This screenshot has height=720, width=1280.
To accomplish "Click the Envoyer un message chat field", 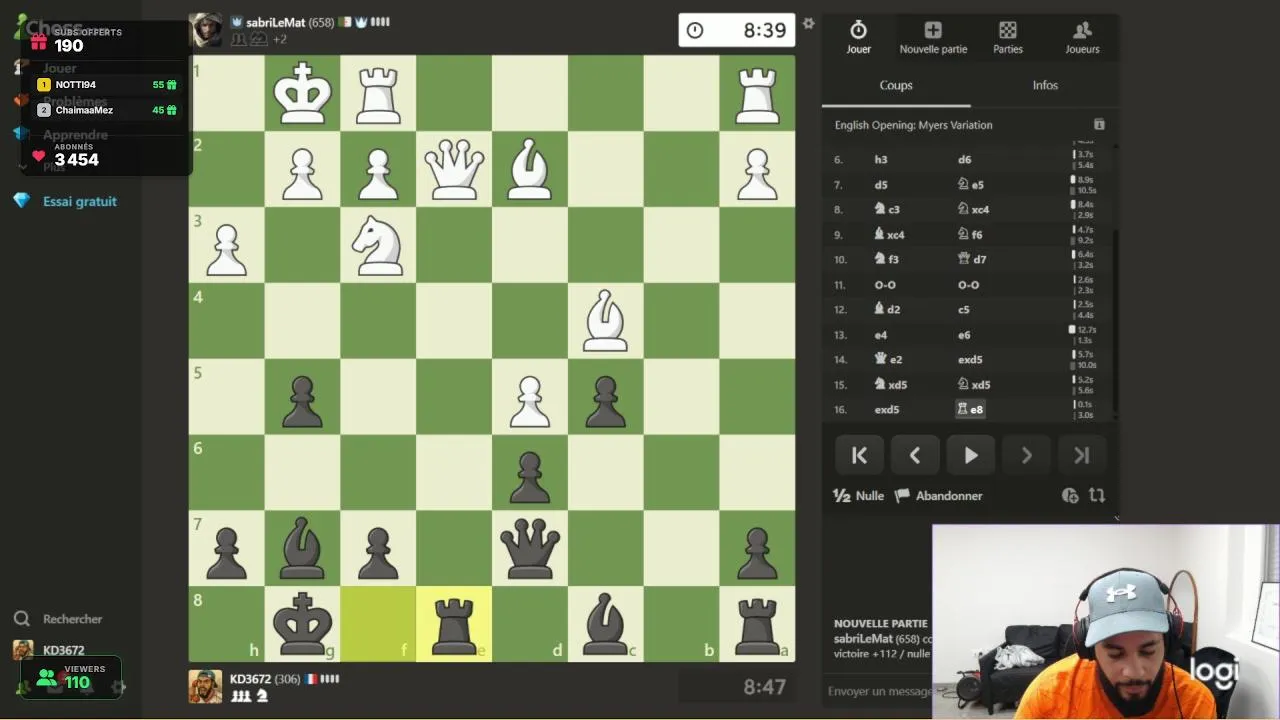I will 880,691.
